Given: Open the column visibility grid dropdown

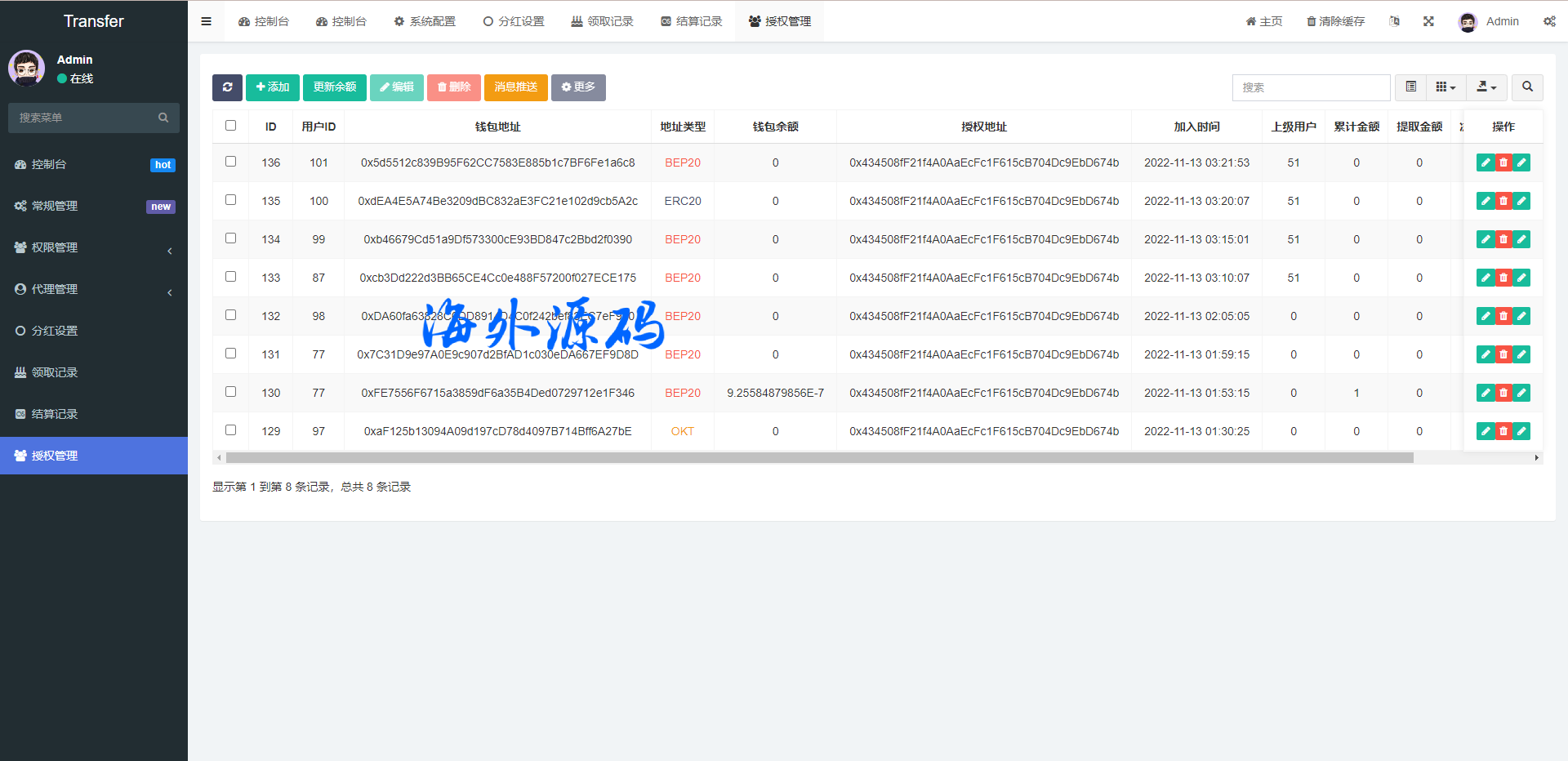Looking at the screenshot, I should [1445, 87].
